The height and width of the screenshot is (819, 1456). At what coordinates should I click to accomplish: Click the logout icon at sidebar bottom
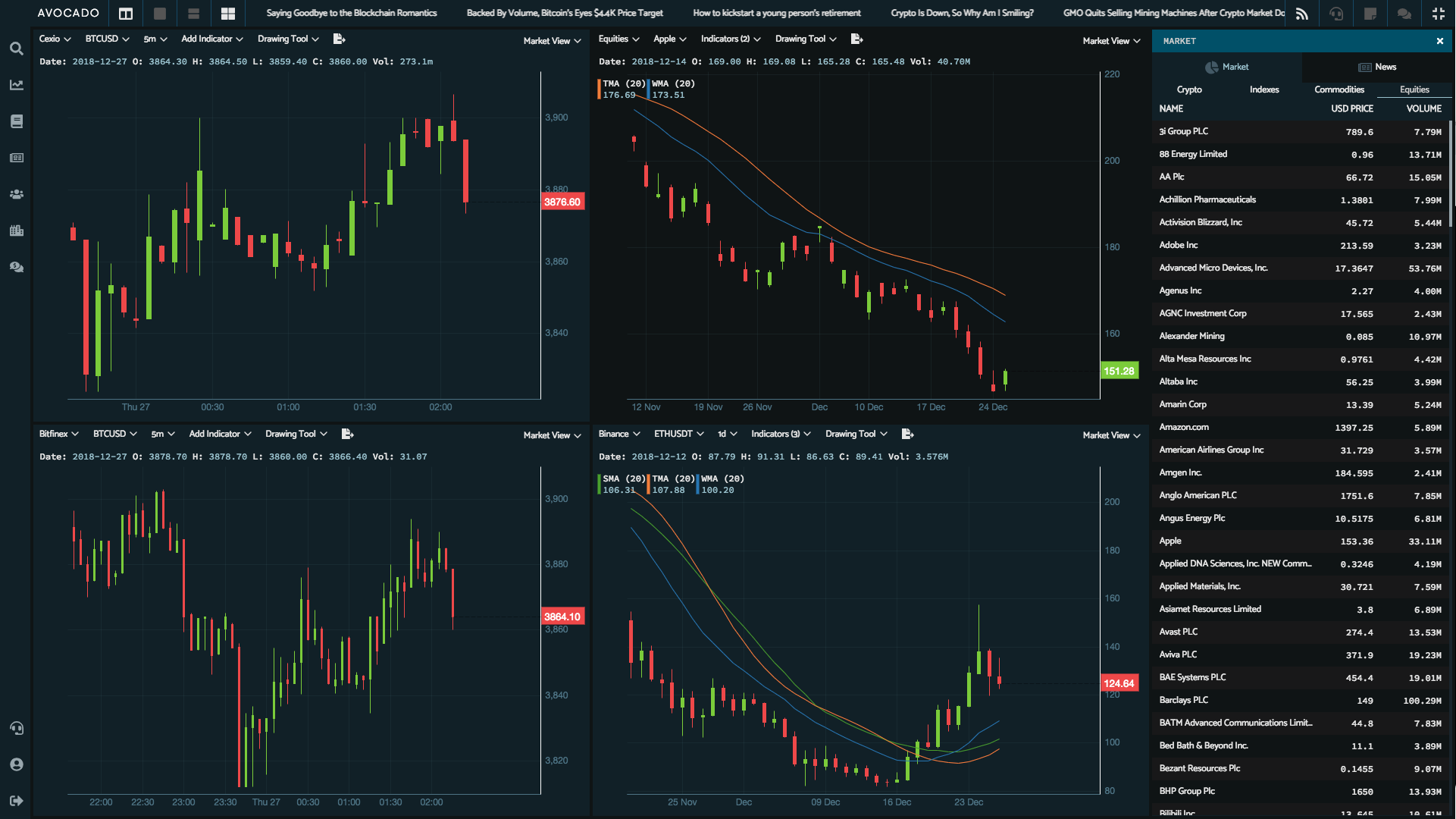coord(16,801)
